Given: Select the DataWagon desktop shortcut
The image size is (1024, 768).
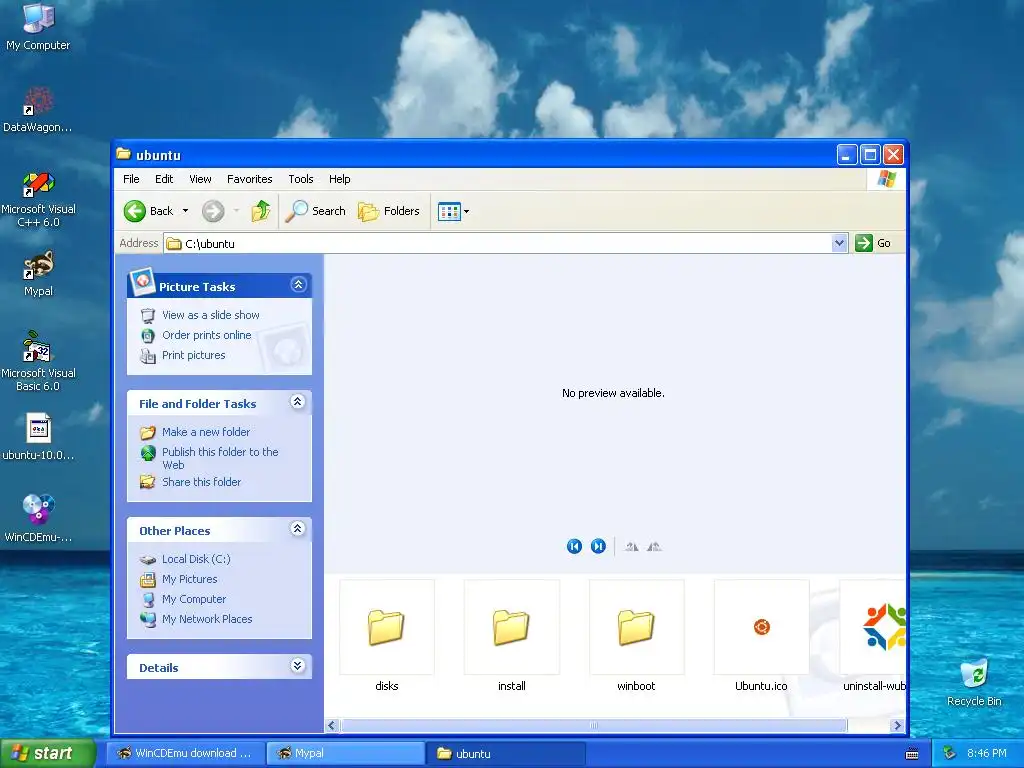Looking at the screenshot, I should [x=38, y=110].
